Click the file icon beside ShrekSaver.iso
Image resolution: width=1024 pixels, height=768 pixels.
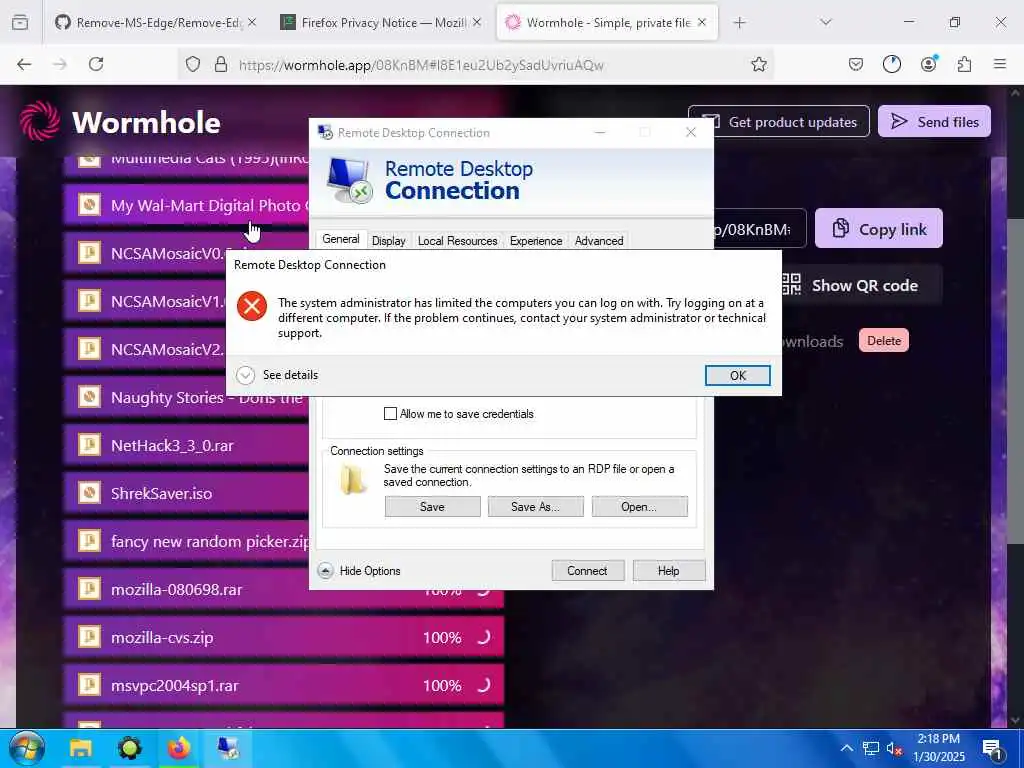(89, 493)
